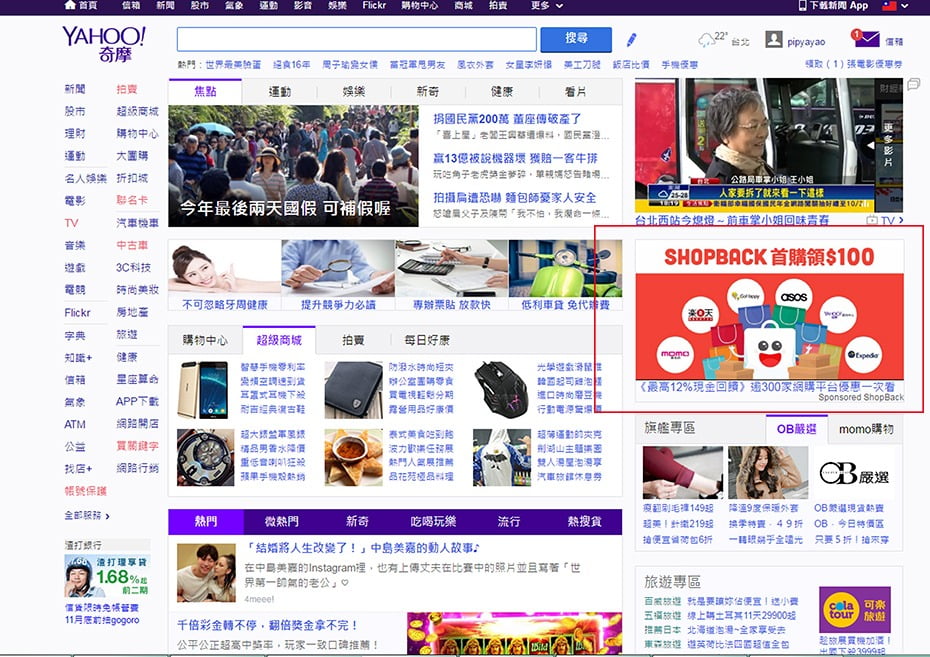Open 帳號保護 in the left sidebar
This screenshot has height=657, width=930.
point(85,490)
